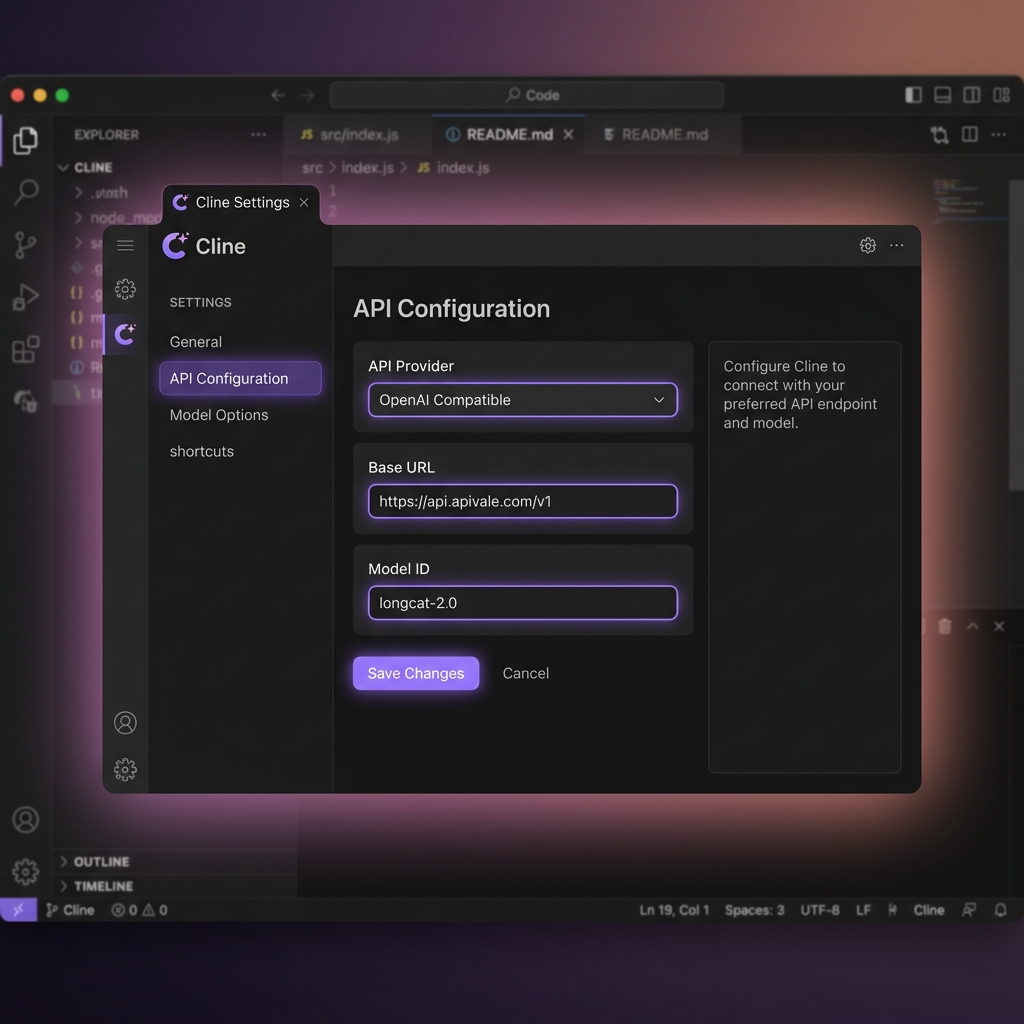Viewport: 1024px width, 1024px height.
Task: Click the open changes icon in editor toolbar
Action: pyautogui.click(x=940, y=135)
